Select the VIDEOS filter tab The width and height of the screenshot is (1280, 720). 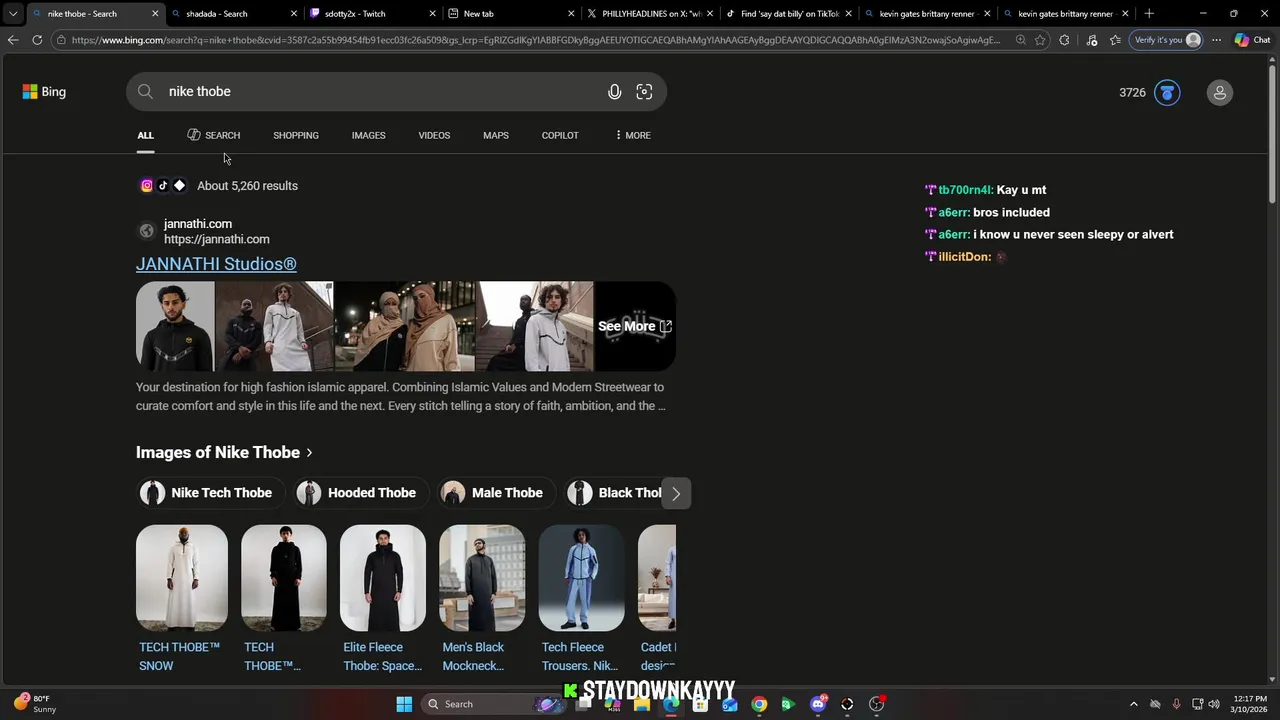point(434,136)
